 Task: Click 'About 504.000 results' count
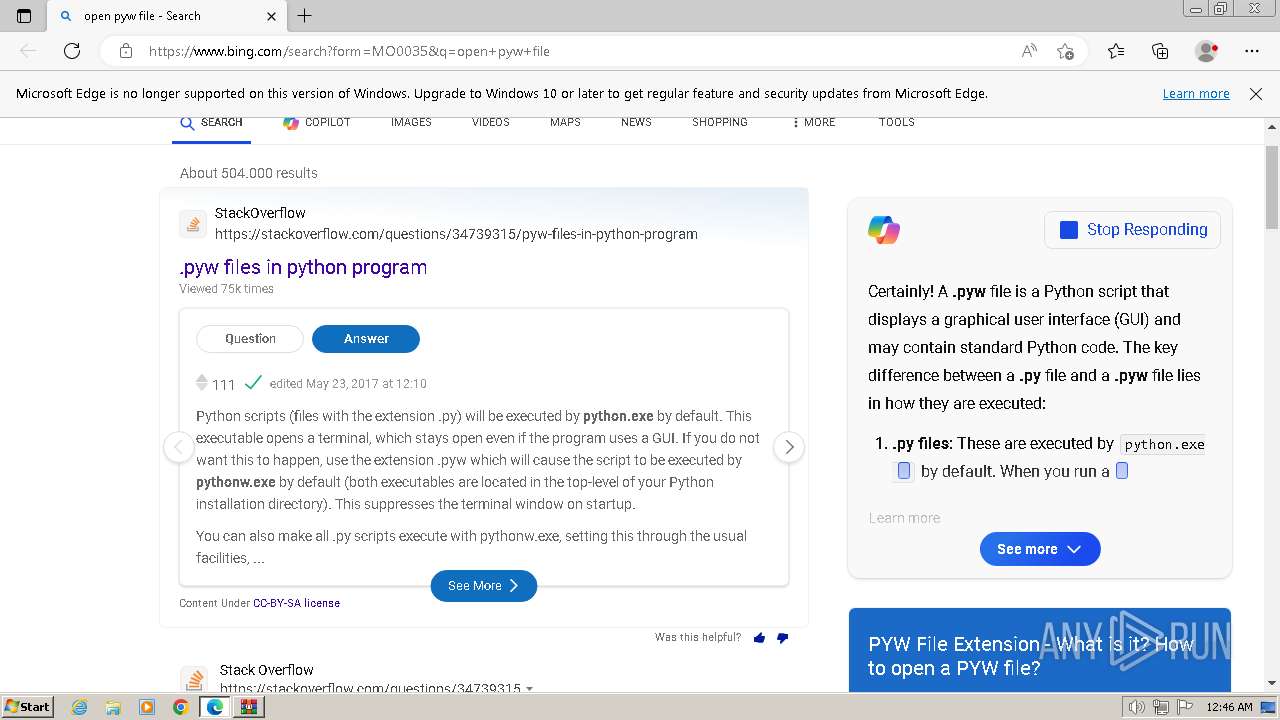[249, 173]
